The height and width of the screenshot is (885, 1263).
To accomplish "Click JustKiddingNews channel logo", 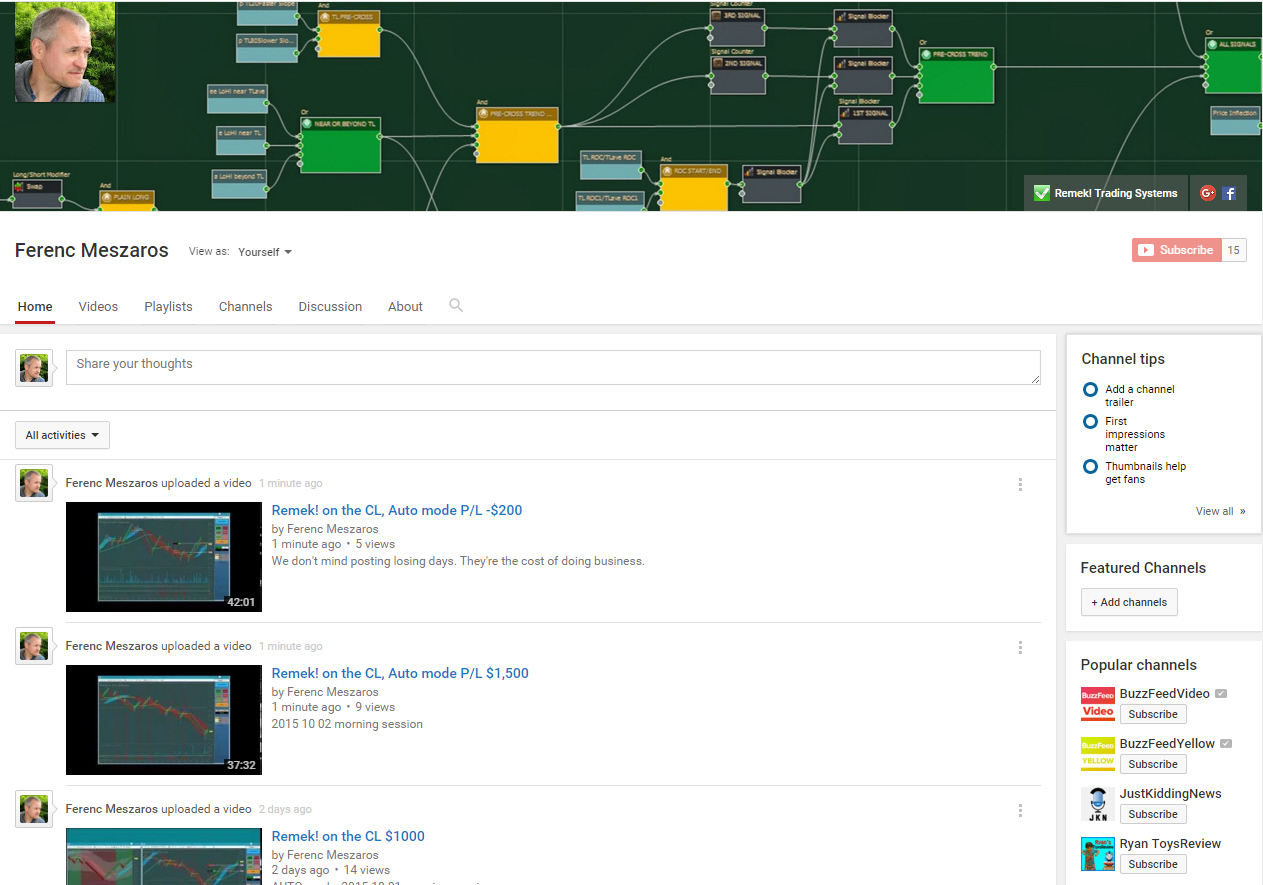I will click(1097, 803).
